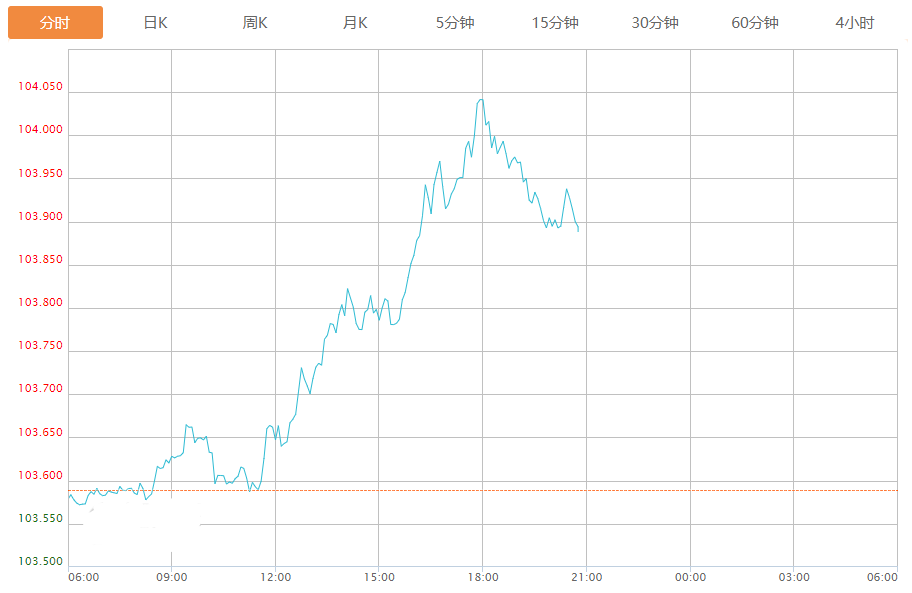Switch to the 日K chart tab
This screenshot has width=912, height=593.
[155, 23]
